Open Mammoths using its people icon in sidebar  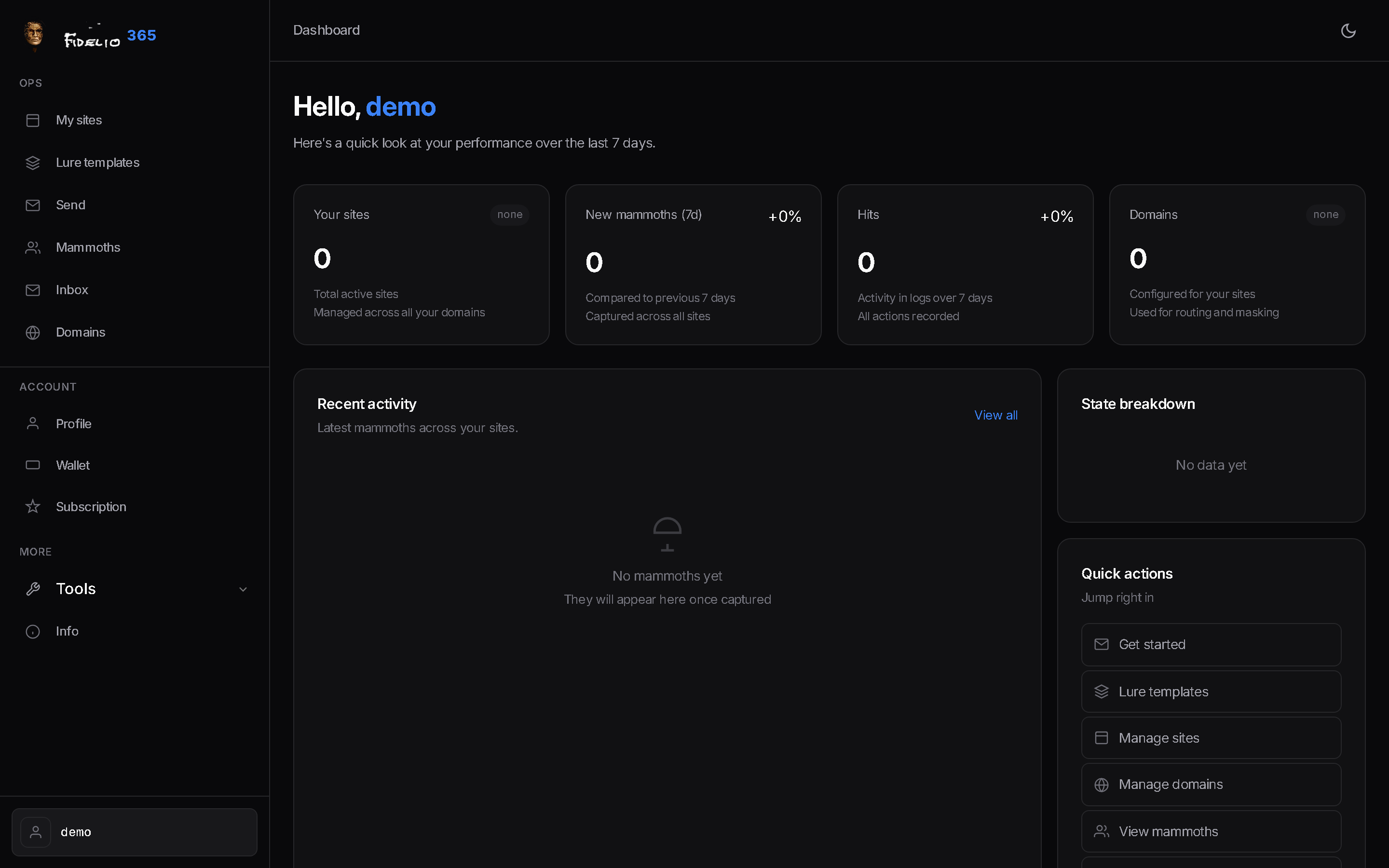tap(33, 247)
